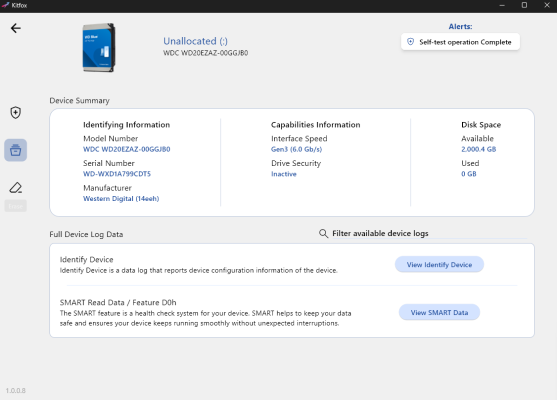Open the shield health check sidebar icon

pos(15,113)
